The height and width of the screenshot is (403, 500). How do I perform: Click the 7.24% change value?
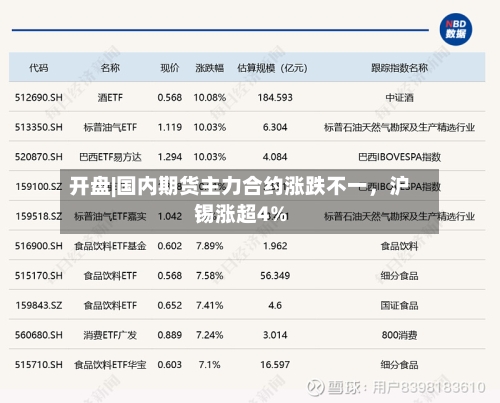tap(210, 335)
